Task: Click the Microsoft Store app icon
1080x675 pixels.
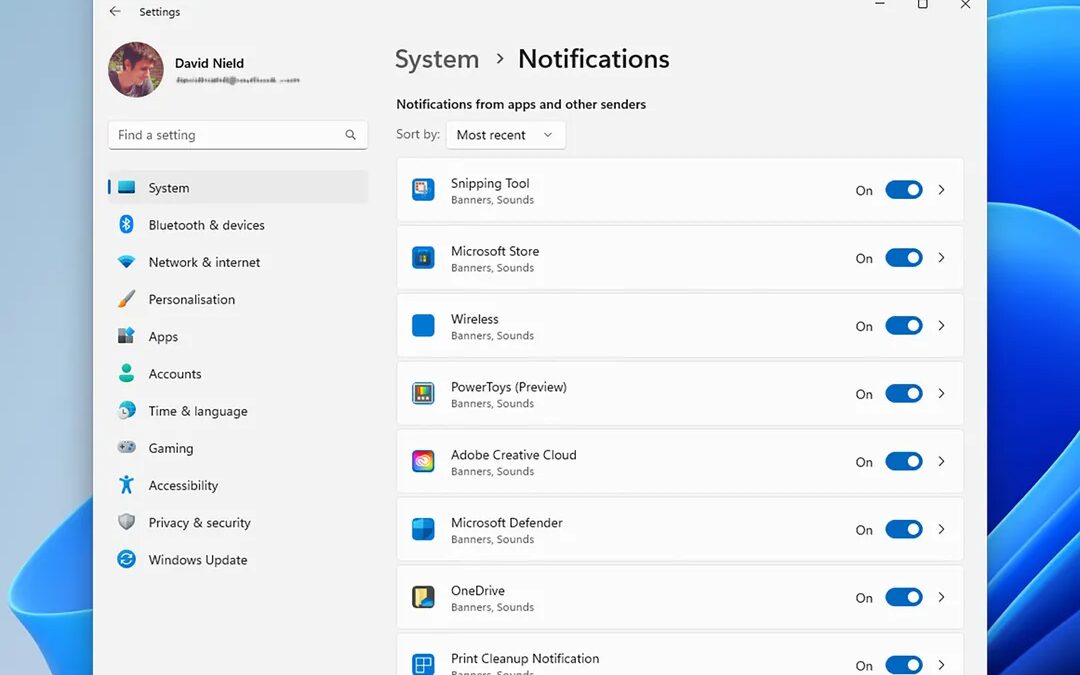Action: tap(423, 258)
